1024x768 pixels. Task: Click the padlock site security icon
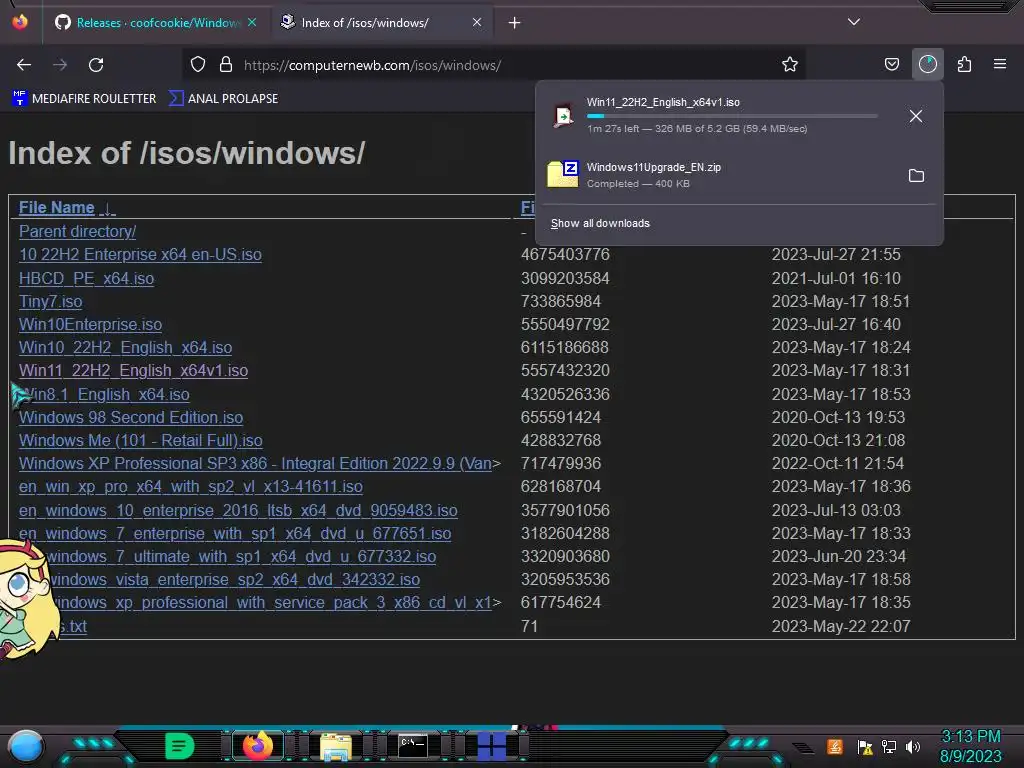pos(226,65)
